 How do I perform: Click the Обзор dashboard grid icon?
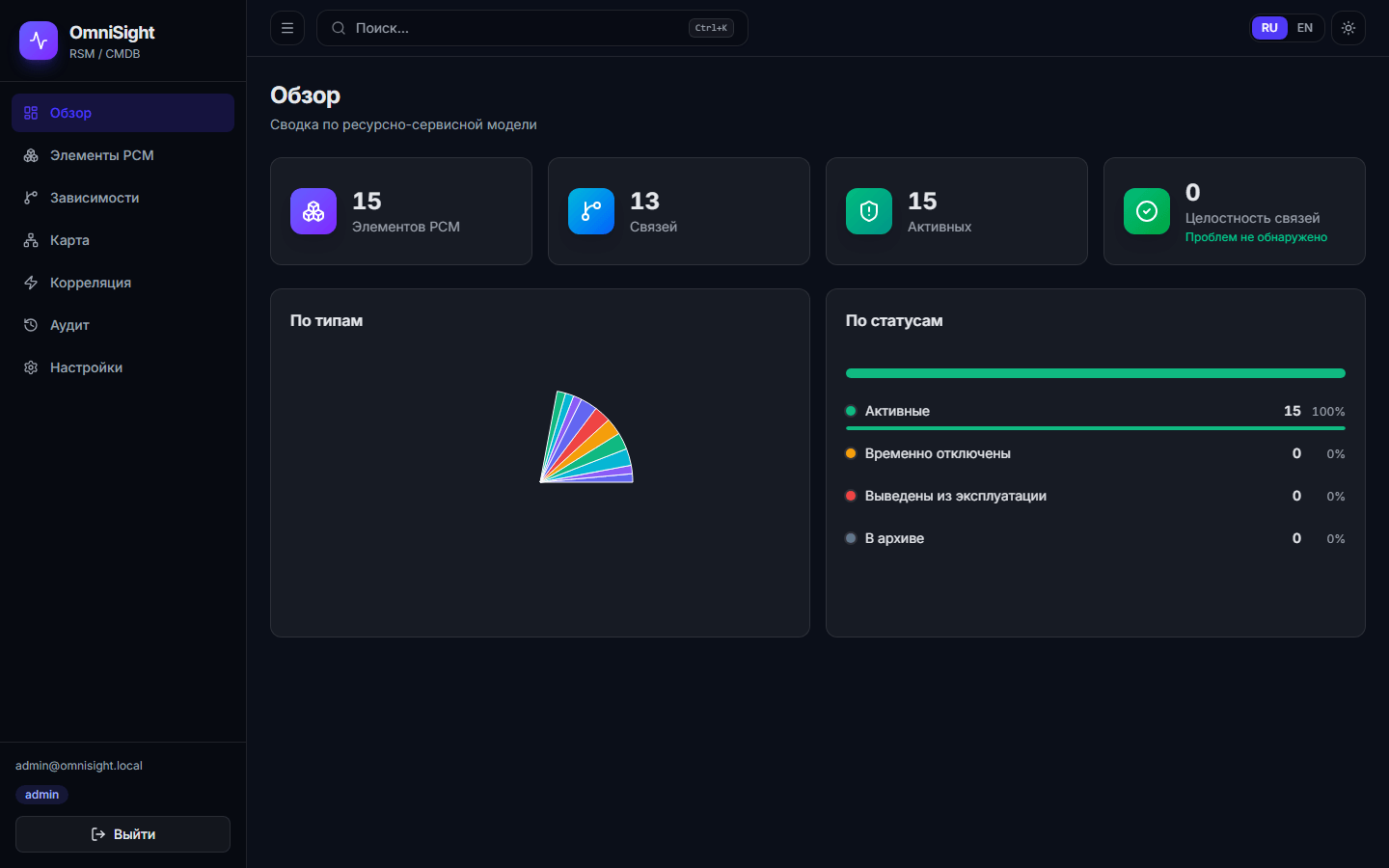tap(31, 113)
